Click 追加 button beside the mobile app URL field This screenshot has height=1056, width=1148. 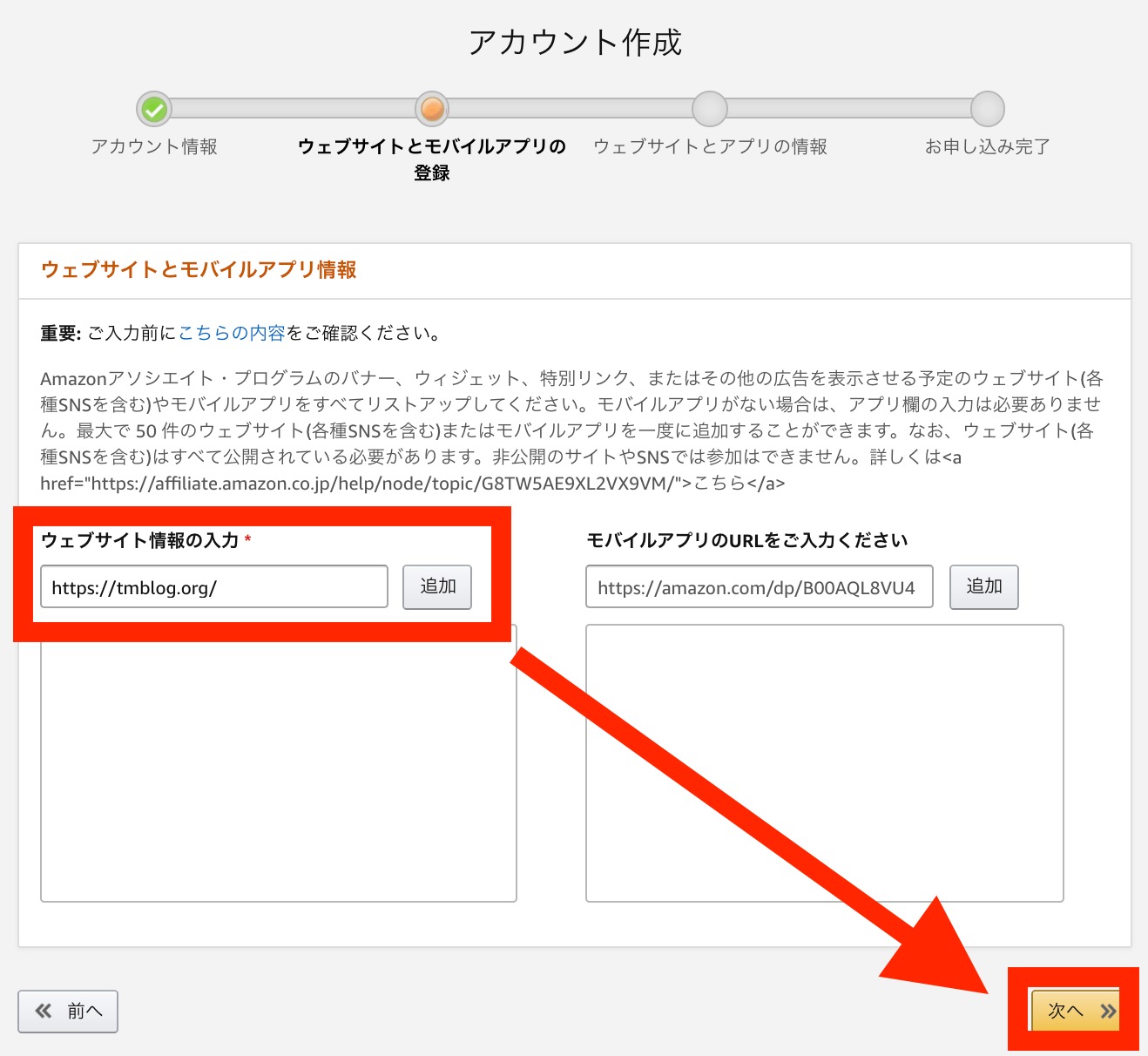coord(983,587)
